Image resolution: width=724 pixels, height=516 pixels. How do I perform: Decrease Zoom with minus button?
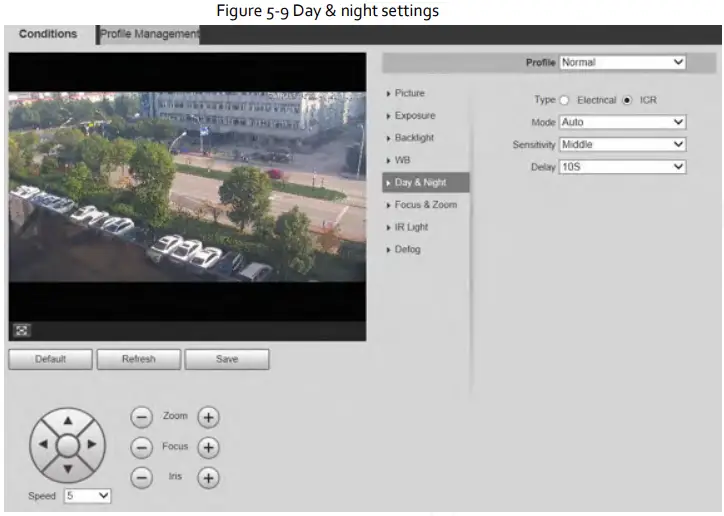(141, 417)
